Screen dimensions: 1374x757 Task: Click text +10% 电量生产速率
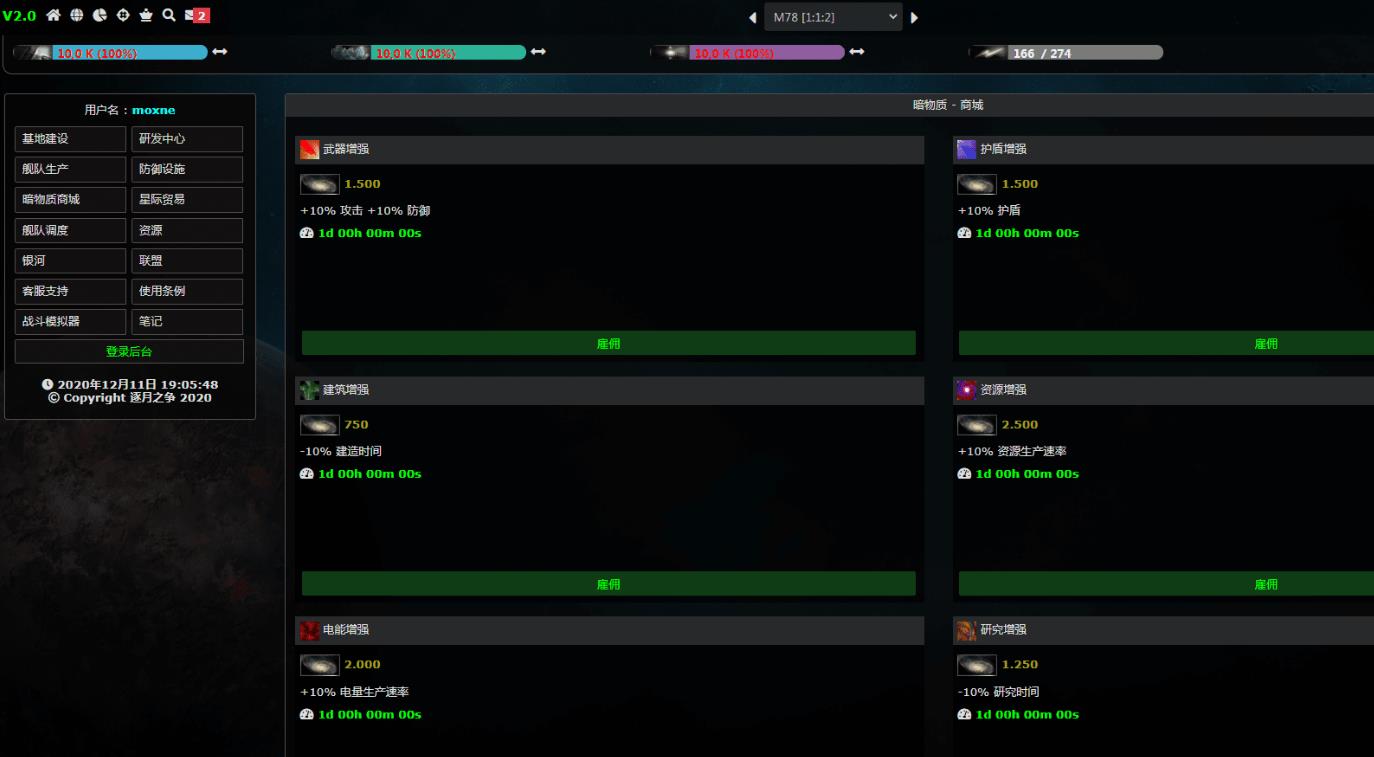pyautogui.click(x=355, y=692)
